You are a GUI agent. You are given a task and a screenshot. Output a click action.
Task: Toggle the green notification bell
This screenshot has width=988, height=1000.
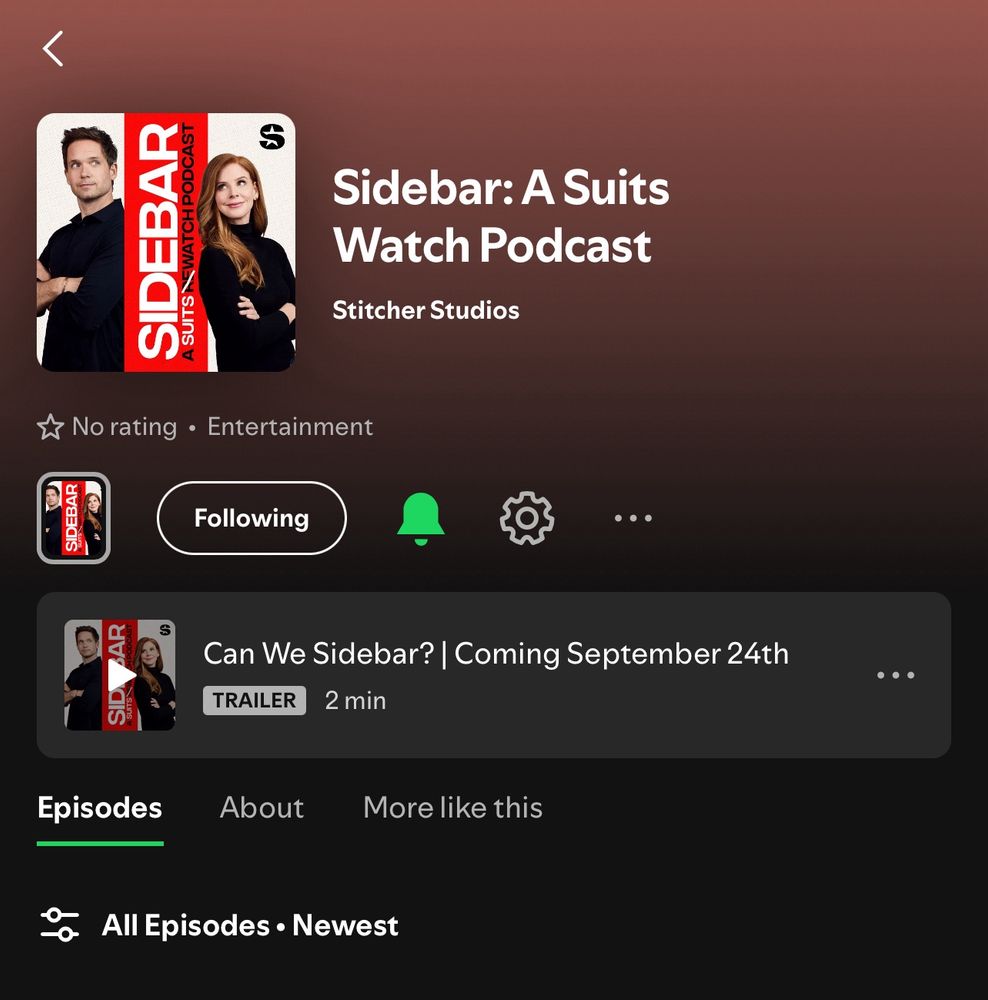point(420,518)
